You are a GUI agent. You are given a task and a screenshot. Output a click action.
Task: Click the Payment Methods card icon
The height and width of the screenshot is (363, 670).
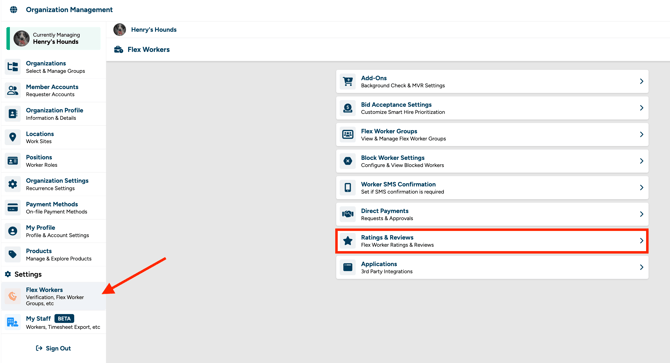(13, 208)
